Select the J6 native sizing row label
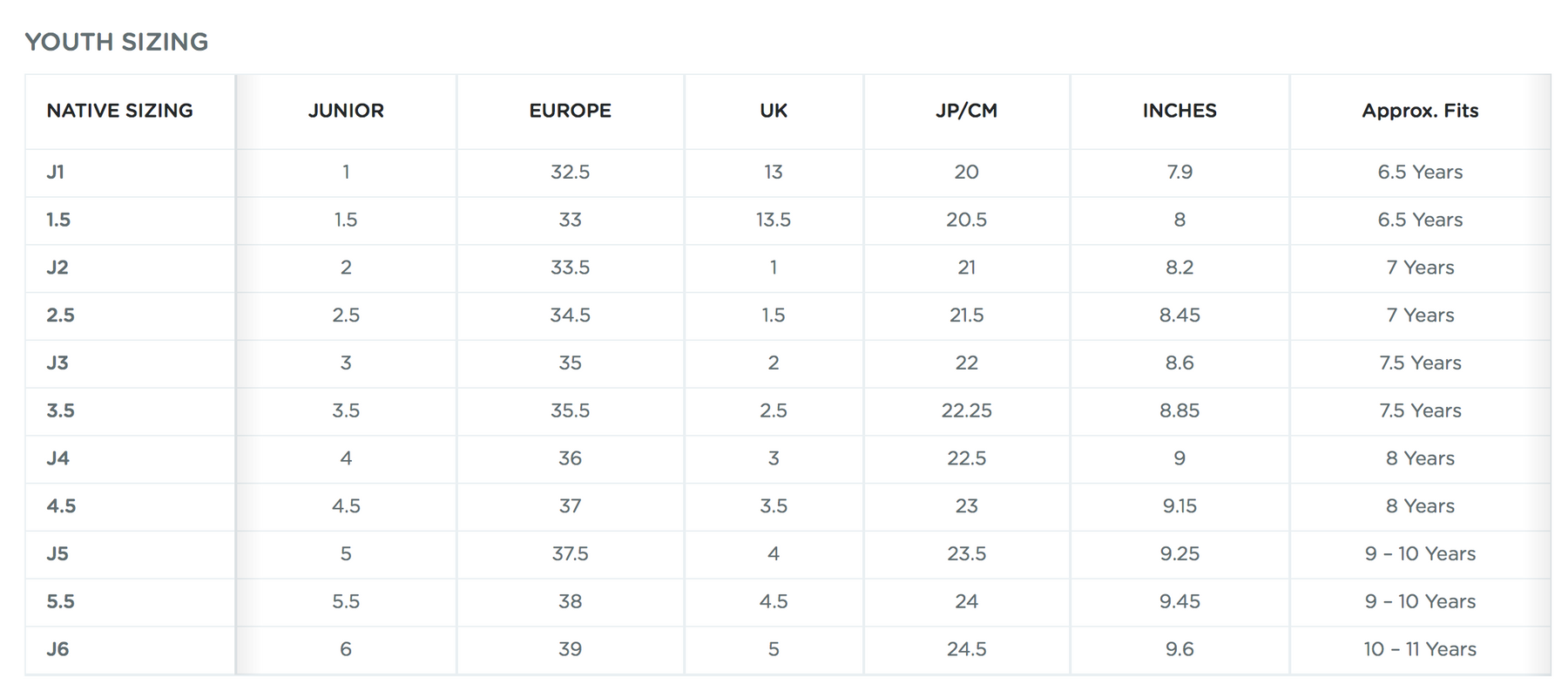Image resolution: width=1568 pixels, height=698 pixels. click(x=57, y=649)
